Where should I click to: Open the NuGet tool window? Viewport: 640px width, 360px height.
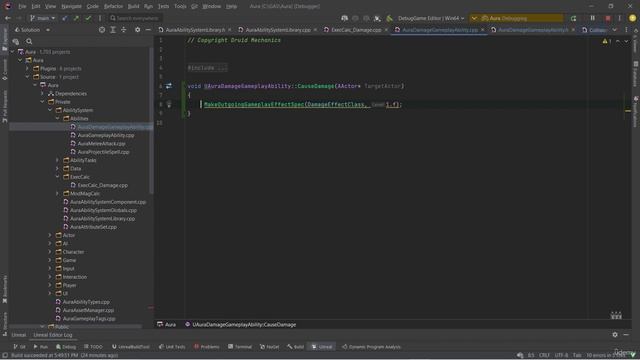[269, 347]
